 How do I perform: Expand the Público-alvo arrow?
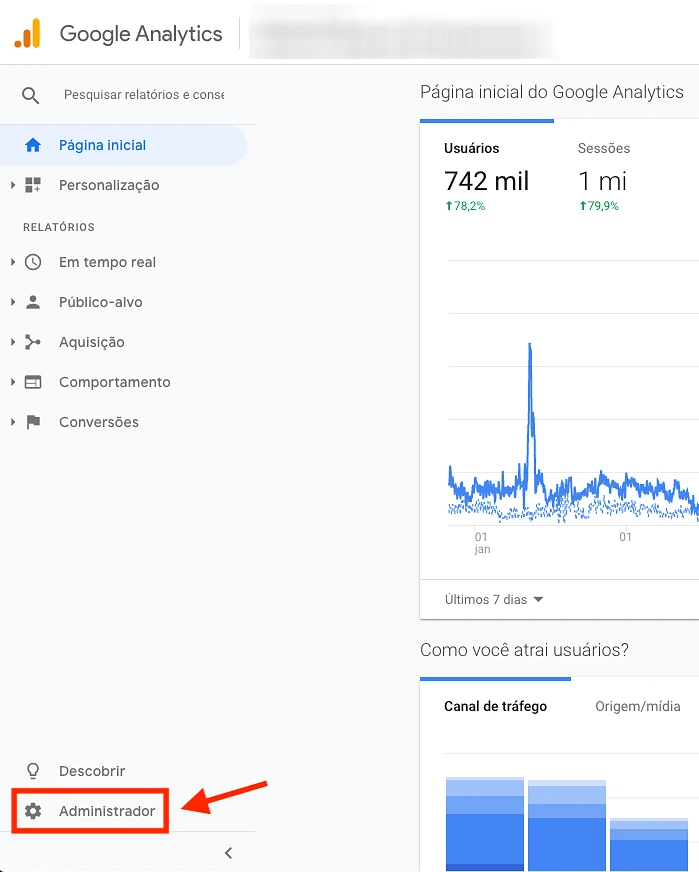(13, 302)
